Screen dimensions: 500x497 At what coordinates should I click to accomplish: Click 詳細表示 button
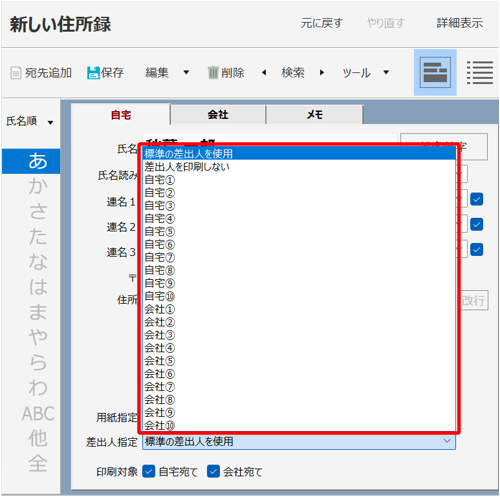click(460, 23)
